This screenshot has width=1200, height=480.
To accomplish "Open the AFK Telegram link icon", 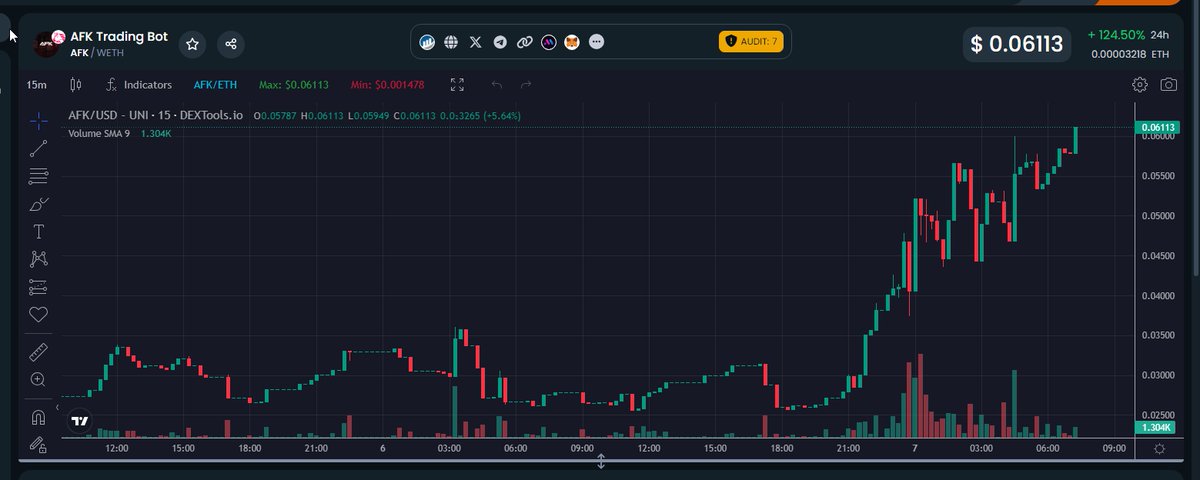I will point(500,43).
